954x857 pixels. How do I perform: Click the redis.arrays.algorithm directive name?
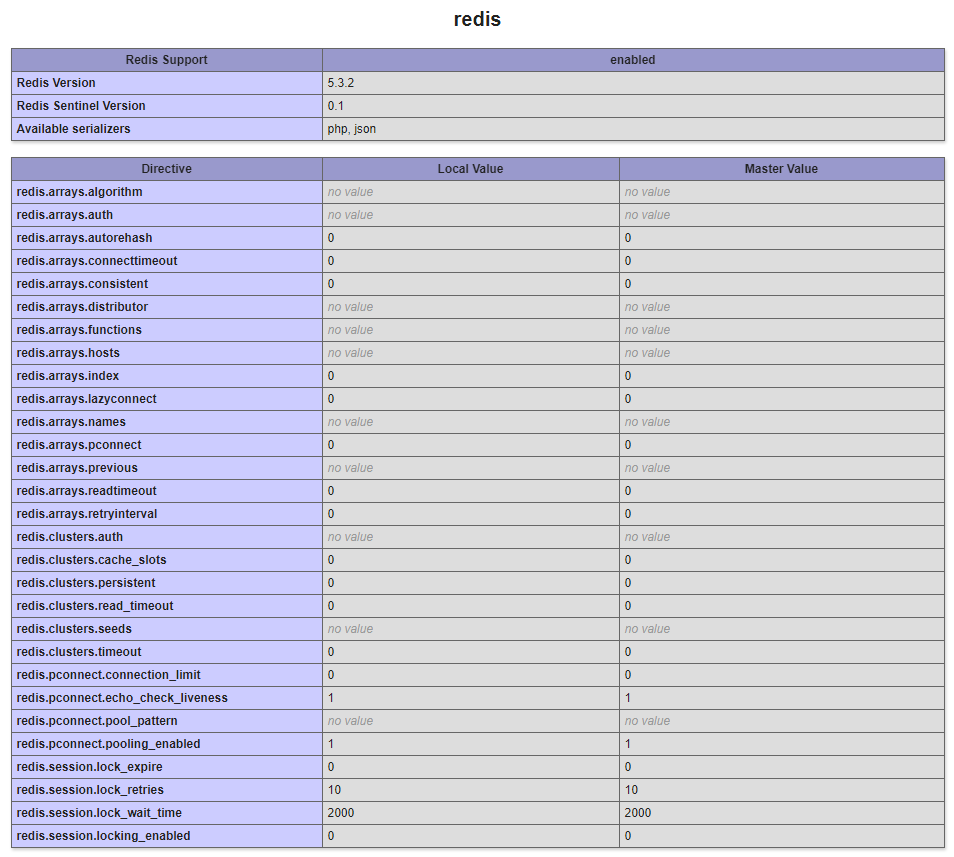click(x=80, y=192)
